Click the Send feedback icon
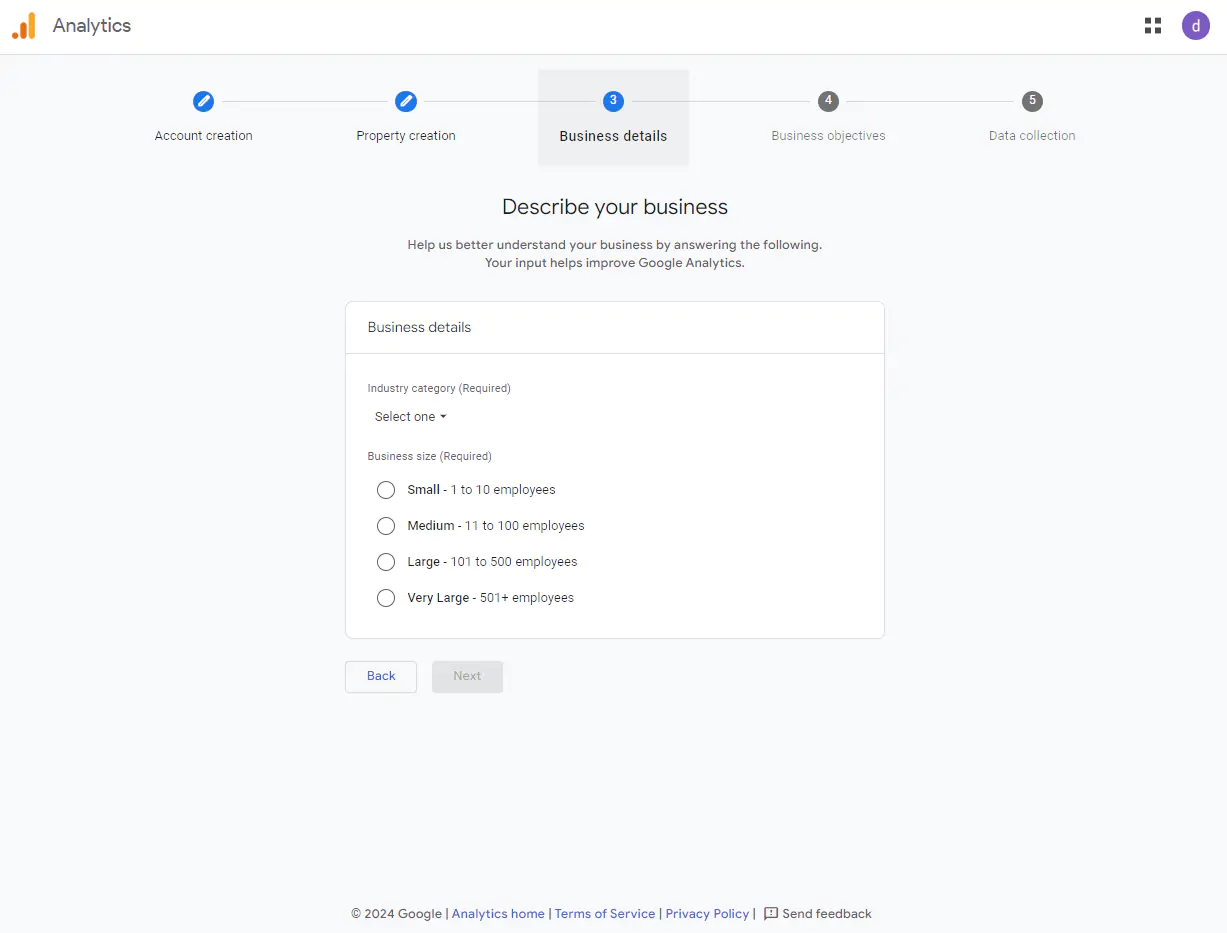Image resolution: width=1227 pixels, height=933 pixels. point(771,914)
